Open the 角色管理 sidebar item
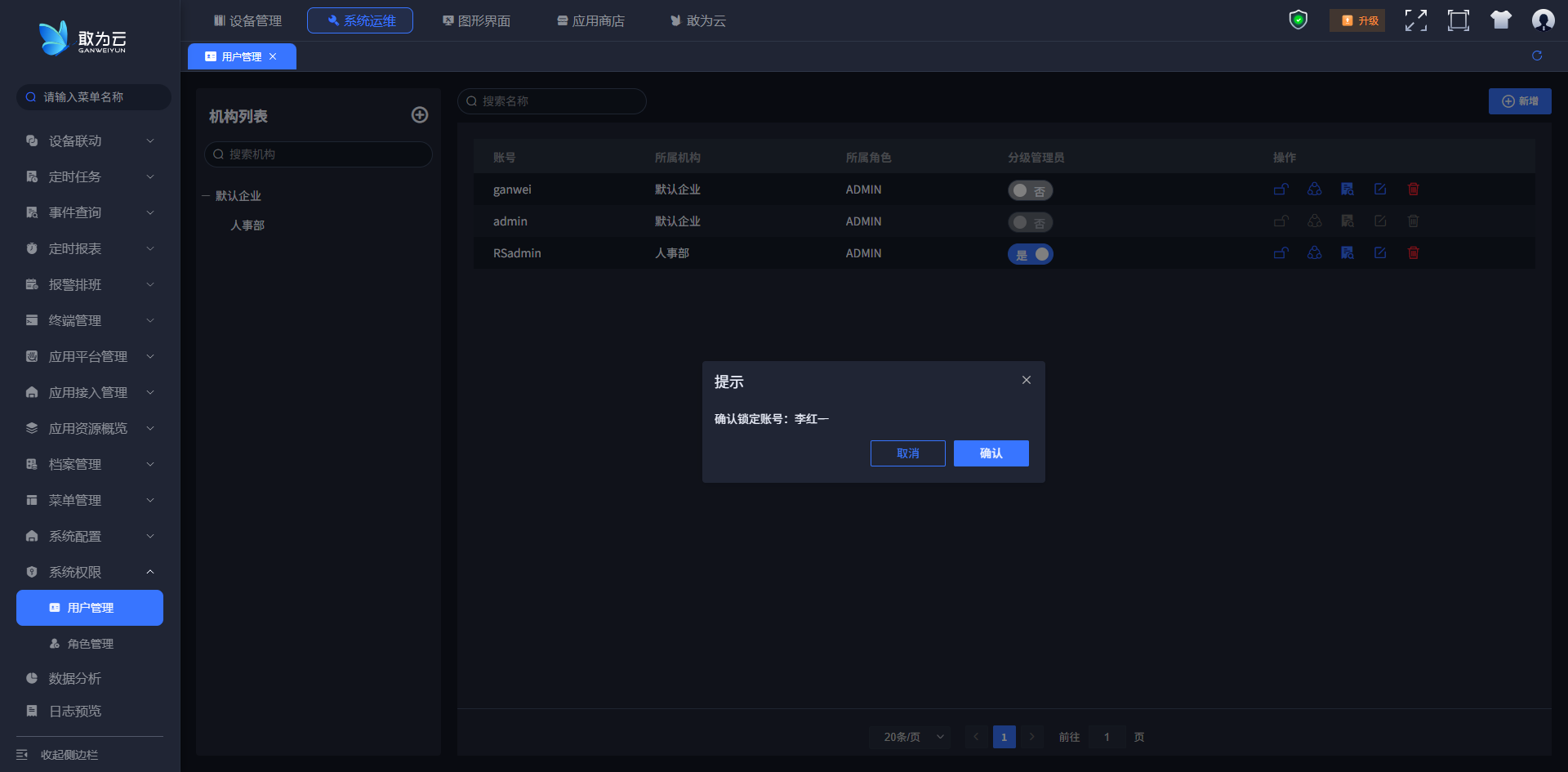Image resolution: width=1568 pixels, height=772 pixels. (90, 644)
